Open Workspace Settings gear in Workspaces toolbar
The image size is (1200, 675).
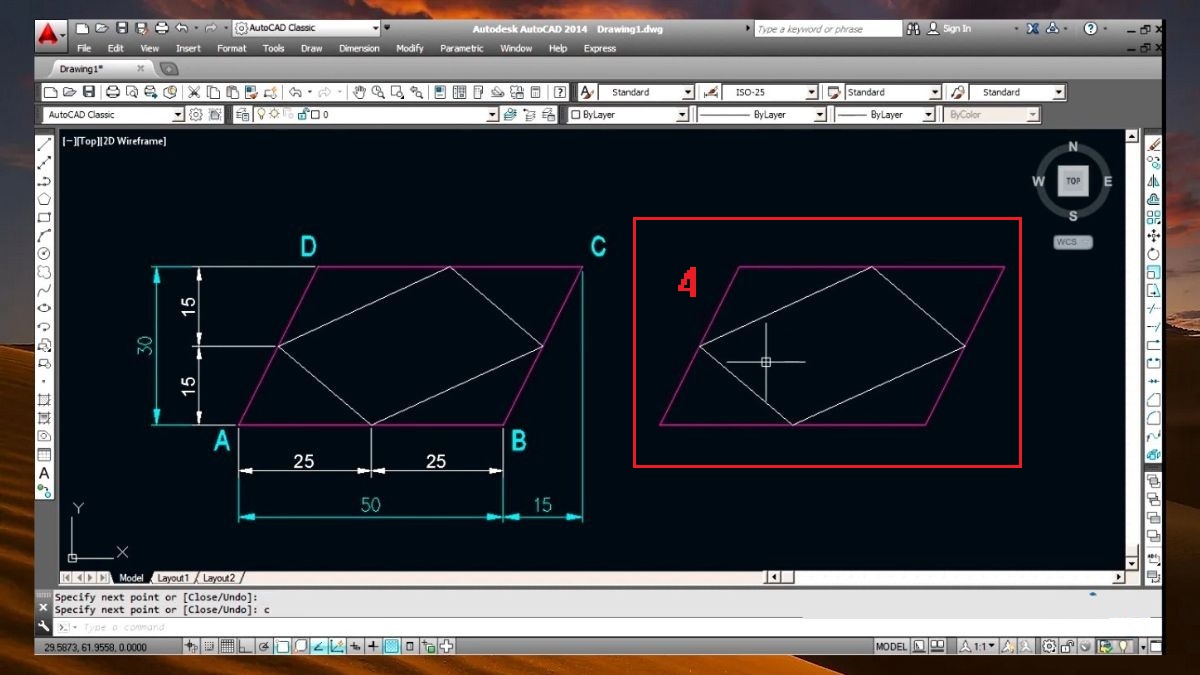tap(196, 115)
